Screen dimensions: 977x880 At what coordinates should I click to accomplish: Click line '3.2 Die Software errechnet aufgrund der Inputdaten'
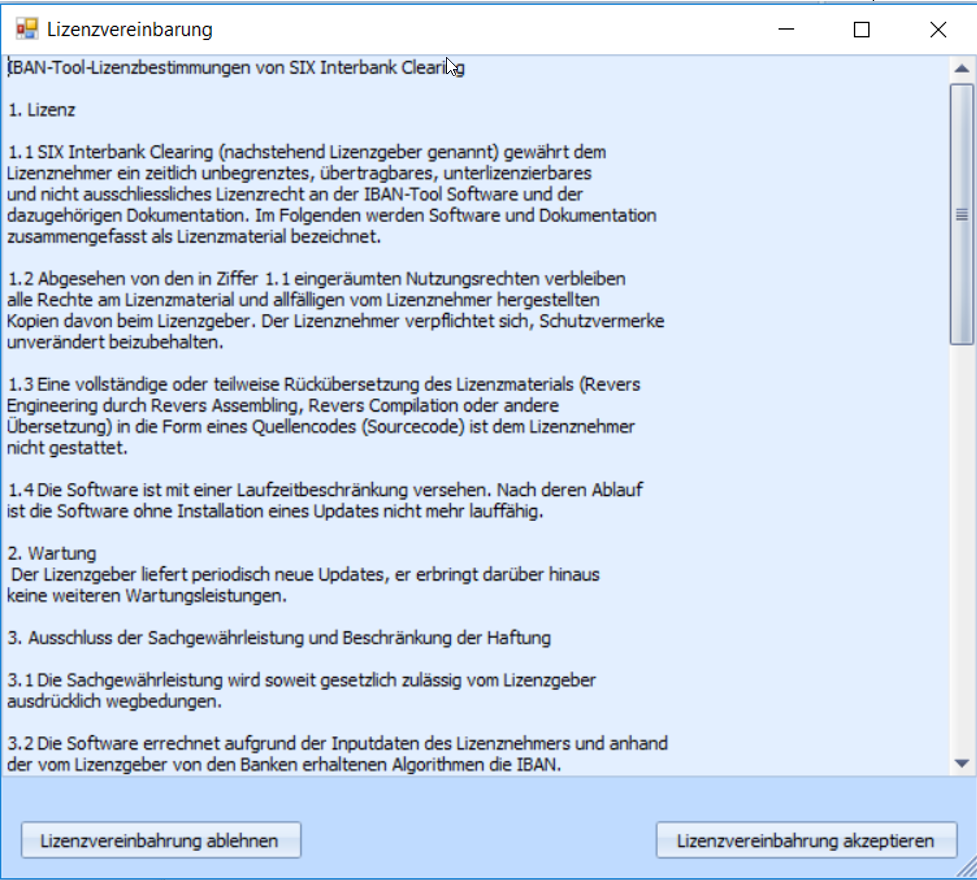pyautogui.click(x=337, y=744)
